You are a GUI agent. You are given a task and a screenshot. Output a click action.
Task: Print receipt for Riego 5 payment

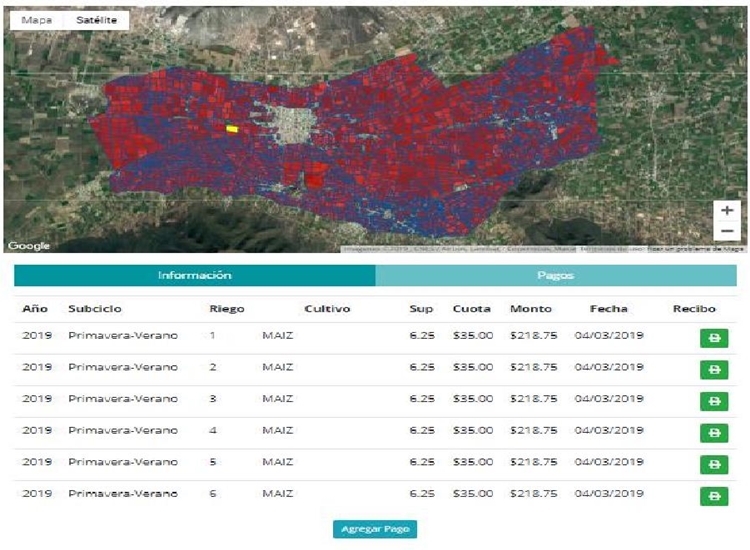pyautogui.click(x=714, y=465)
